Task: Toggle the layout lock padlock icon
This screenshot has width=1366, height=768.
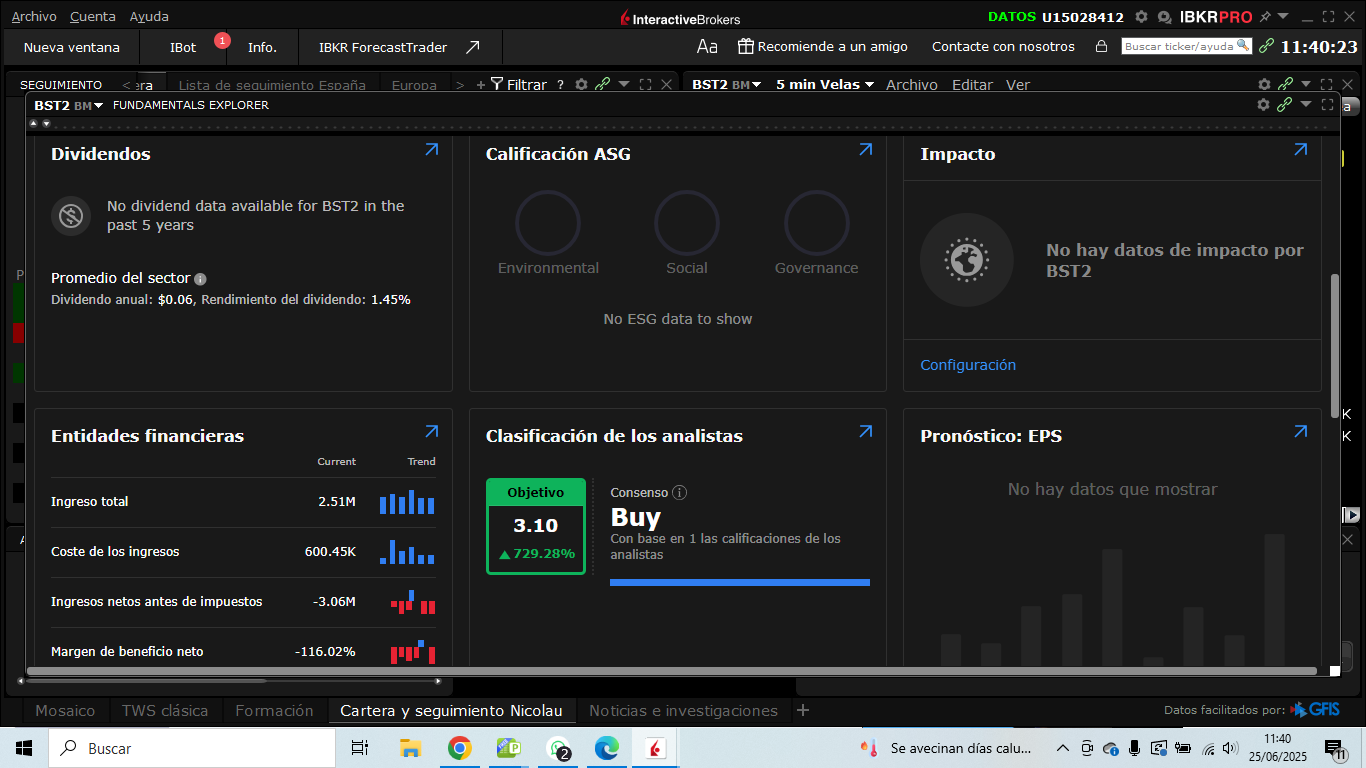Action: [x=1101, y=47]
